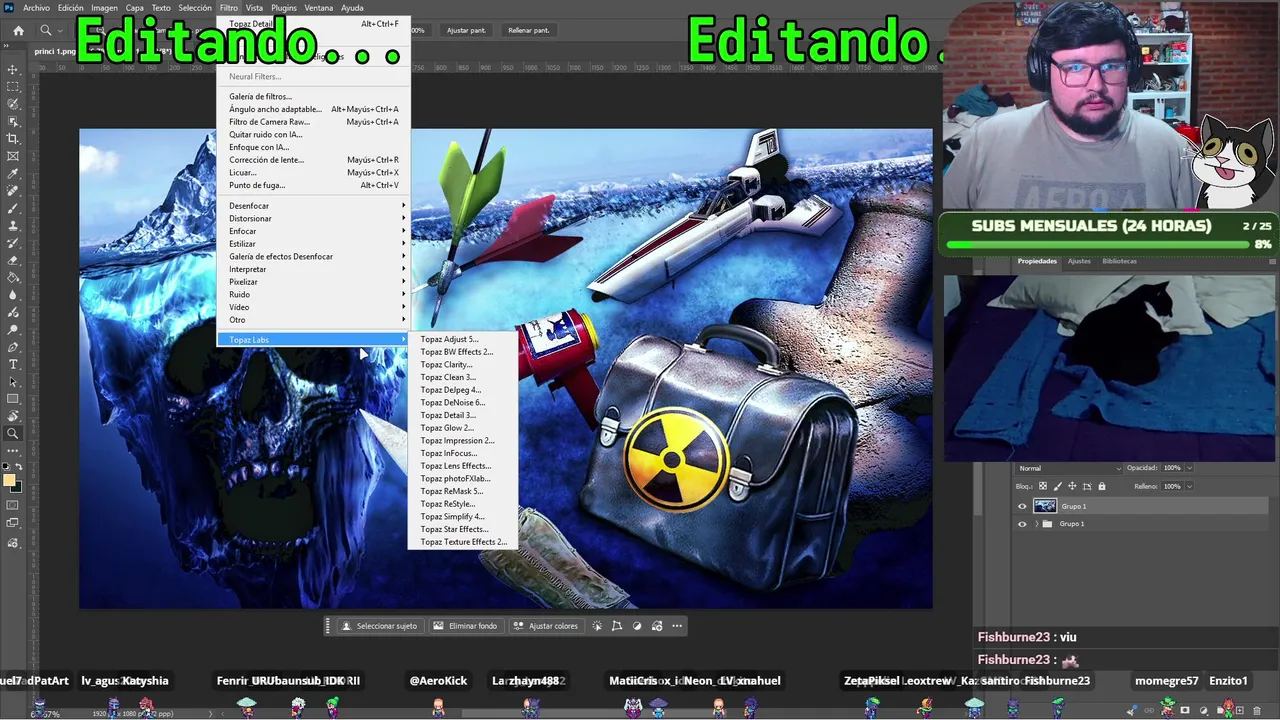Click the half-circle adjustment icon in contextual bar
This screenshot has height=720, width=1280.
[637, 626]
